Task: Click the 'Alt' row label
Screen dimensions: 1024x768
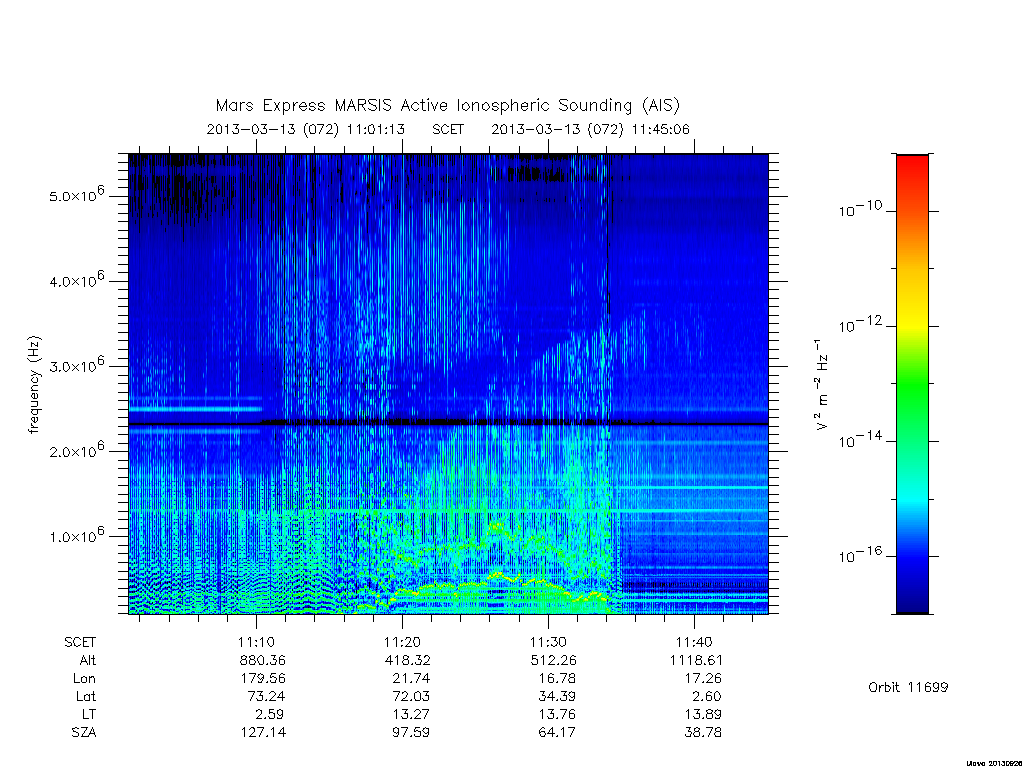Action: (x=88, y=660)
